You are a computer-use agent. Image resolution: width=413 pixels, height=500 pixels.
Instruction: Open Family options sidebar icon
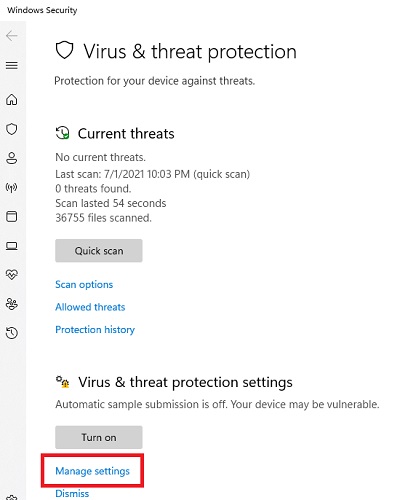pos(12,304)
